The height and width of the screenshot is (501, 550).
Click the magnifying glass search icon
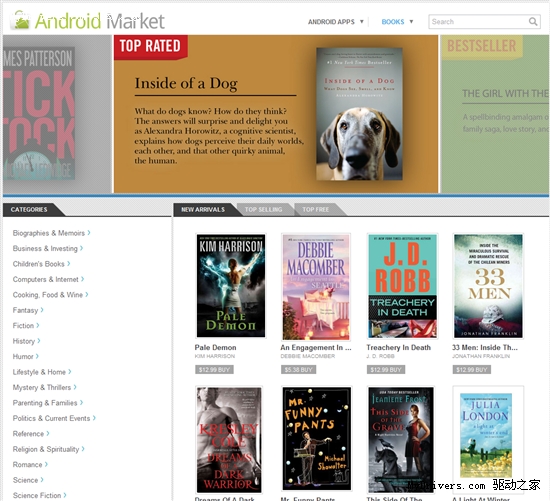[x=533, y=22]
